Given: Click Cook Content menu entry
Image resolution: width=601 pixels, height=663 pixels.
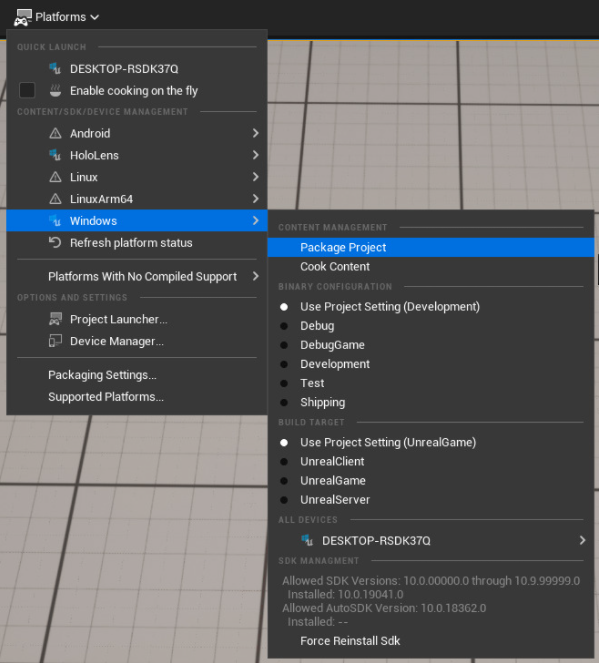Looking at the screenshot, I should tap(431, 267).
